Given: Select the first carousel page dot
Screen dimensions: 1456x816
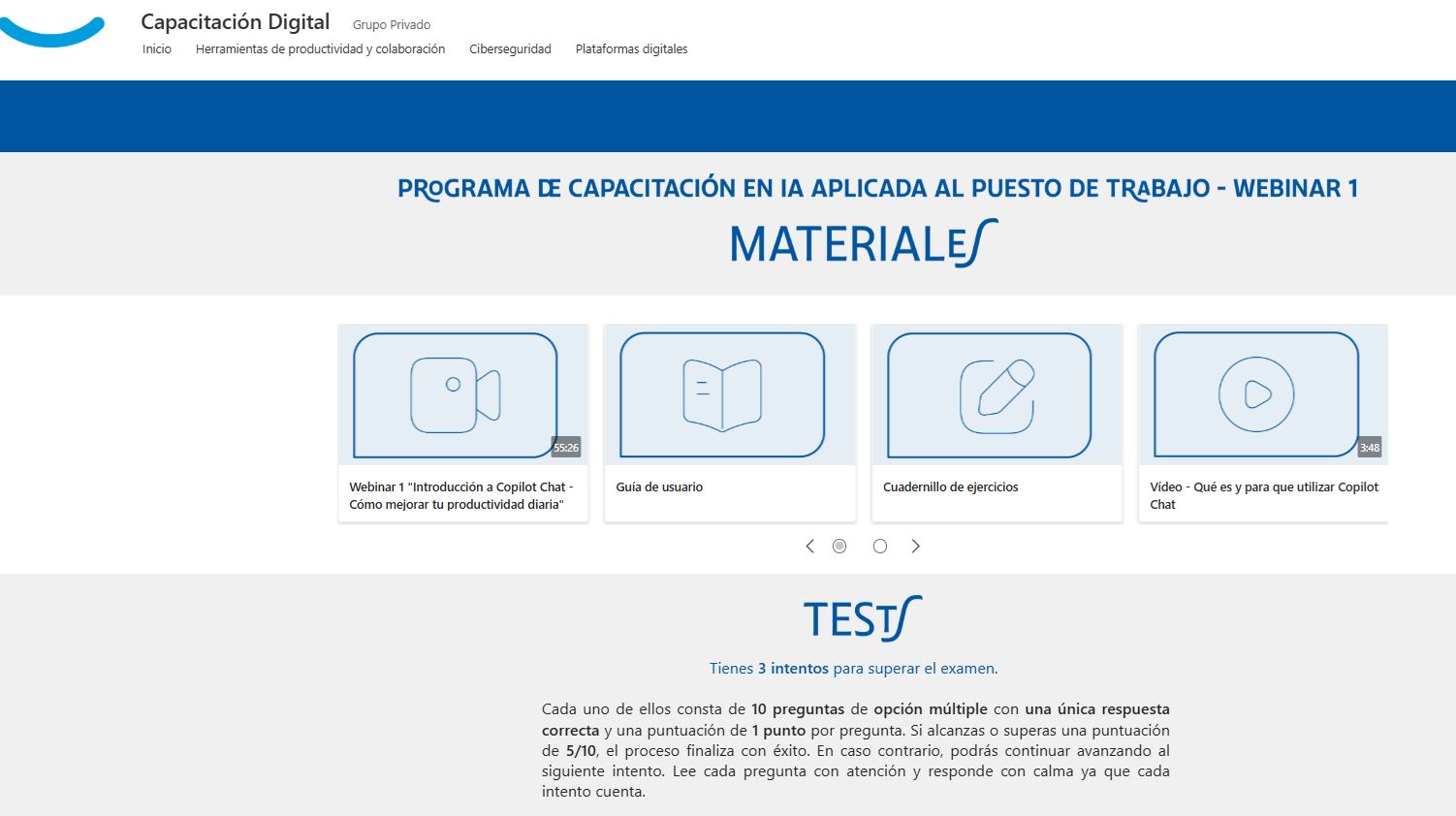Looking at the screenshot, I should click(839, 547).
